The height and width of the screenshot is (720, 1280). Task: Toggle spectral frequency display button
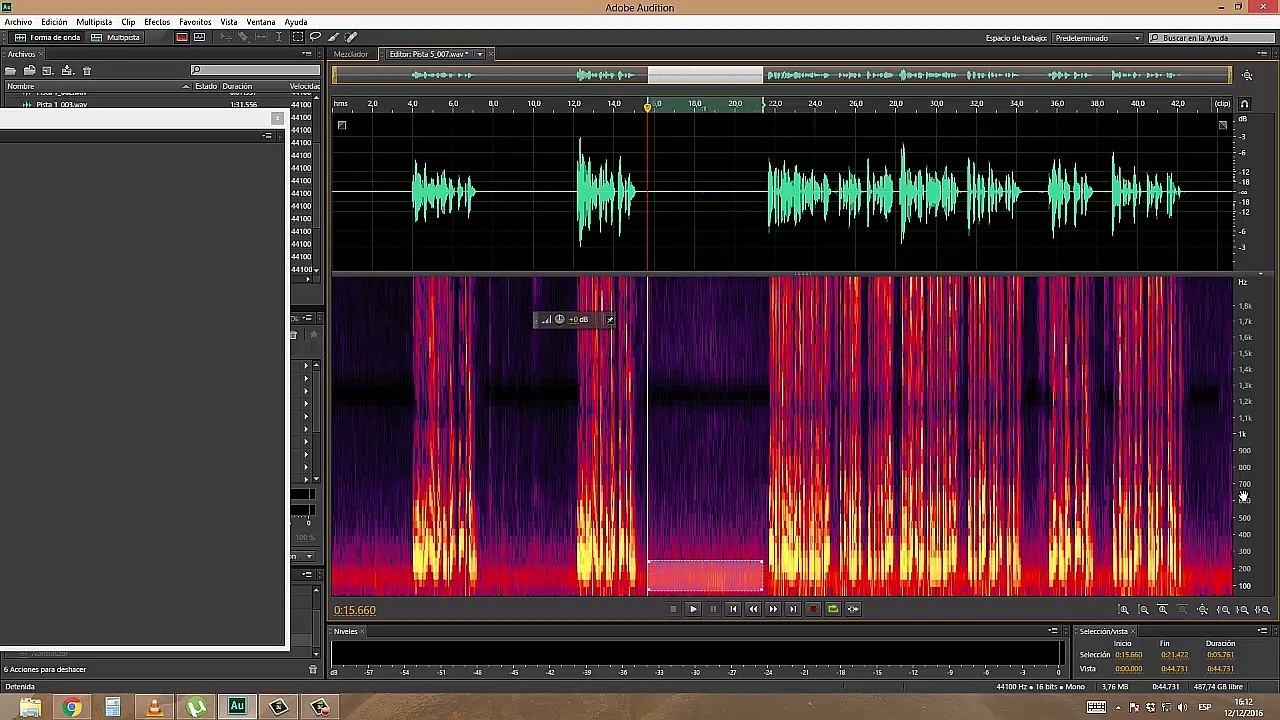[182, 38]
